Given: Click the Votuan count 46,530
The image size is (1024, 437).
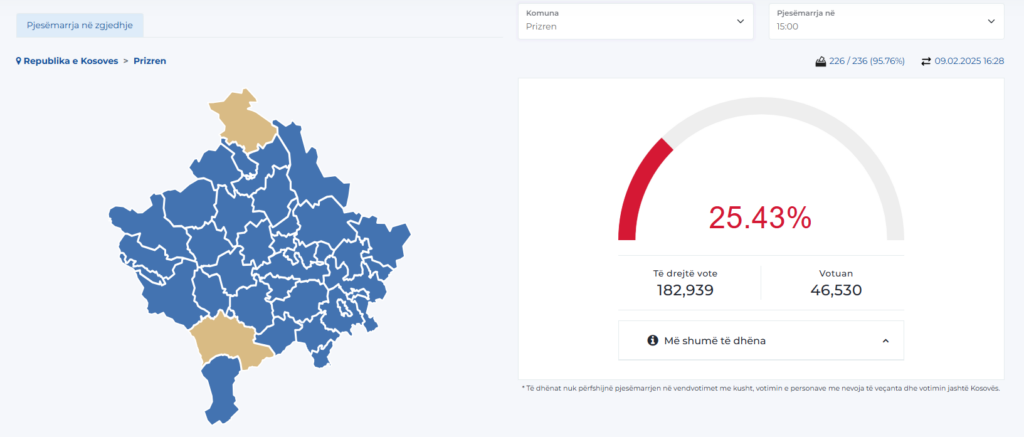Looking at the screenshot, I should (x=835, y=291).
